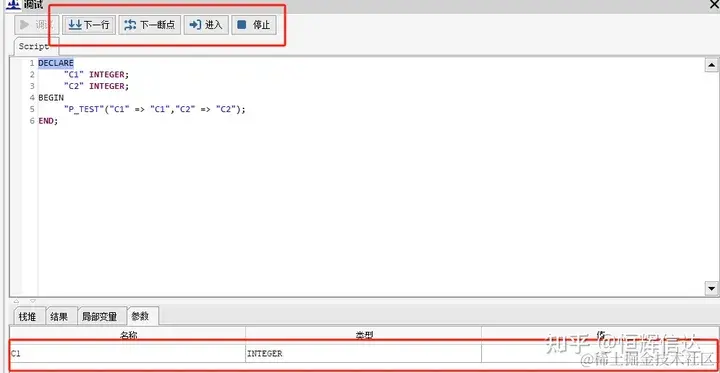The image size is (720, 373).
Task: Click the greyed-out debug run button
Action: tap(36, 25)
